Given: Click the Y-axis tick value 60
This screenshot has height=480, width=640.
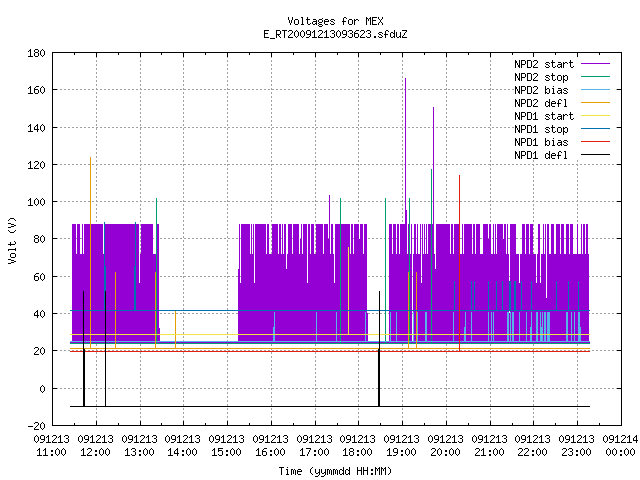Looking at the screenshot, I should [x=39, y=277].
